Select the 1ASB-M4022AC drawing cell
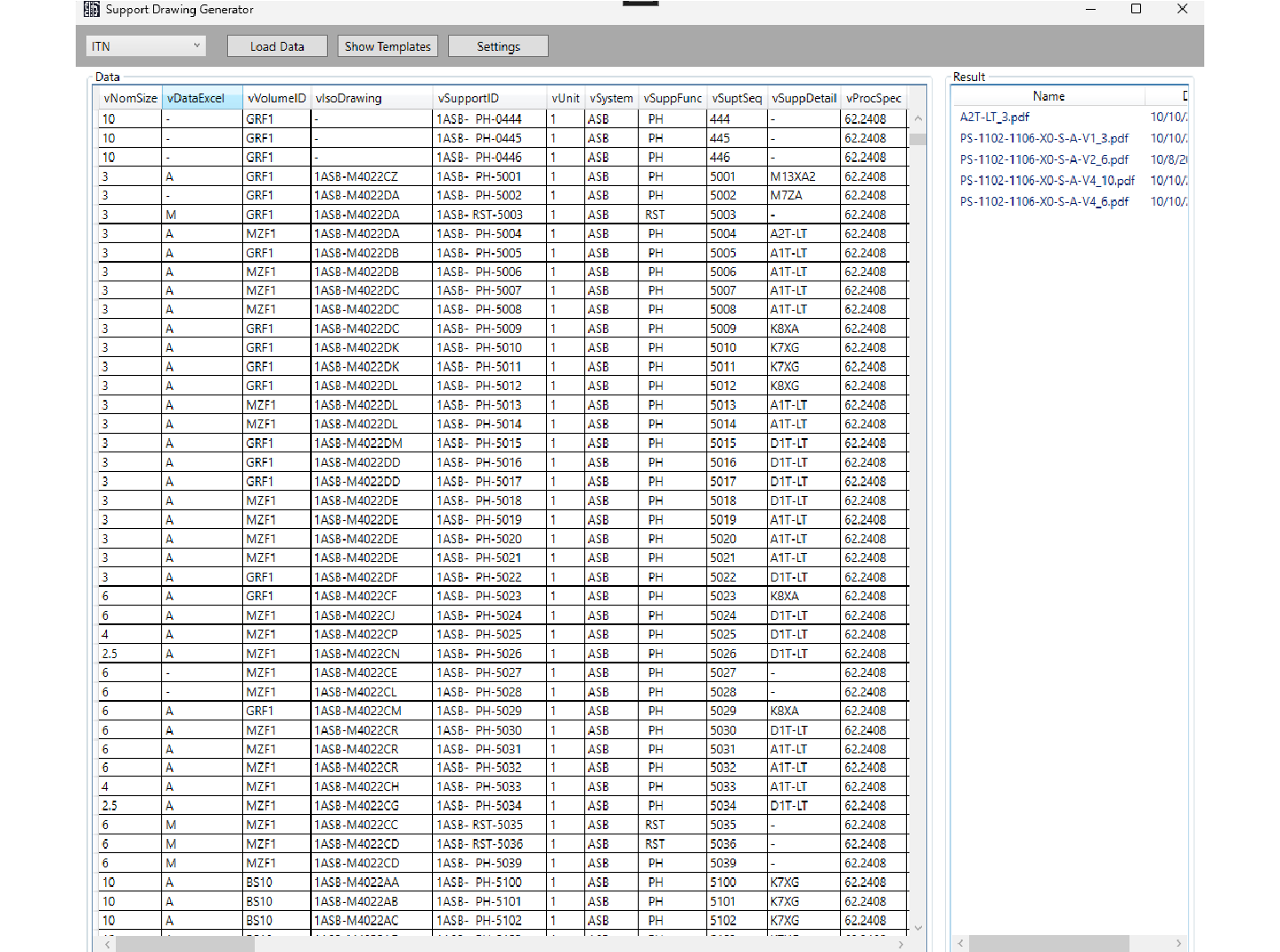The height and width of the screenshot is (952, 1280). point(372,920)
